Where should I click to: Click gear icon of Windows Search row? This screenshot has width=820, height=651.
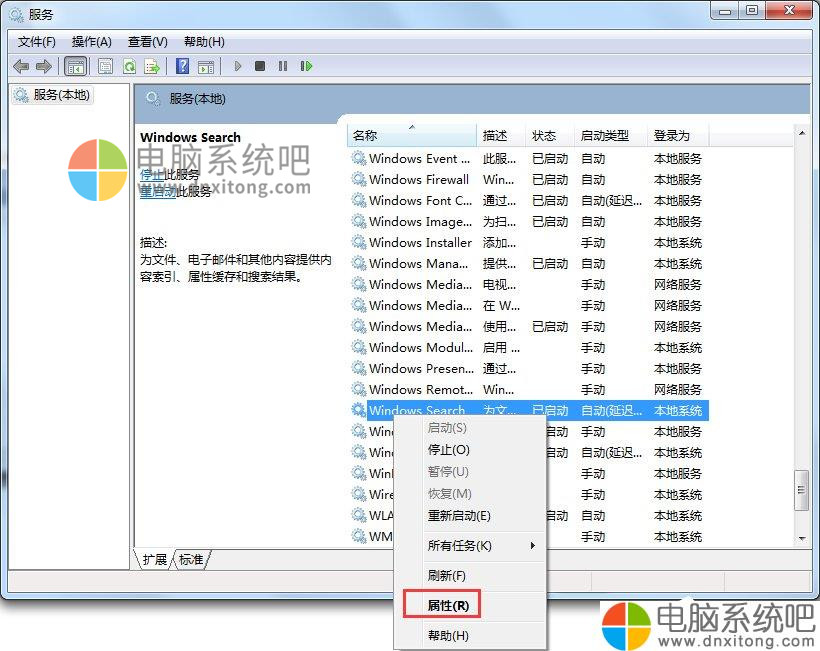(359, 410)
